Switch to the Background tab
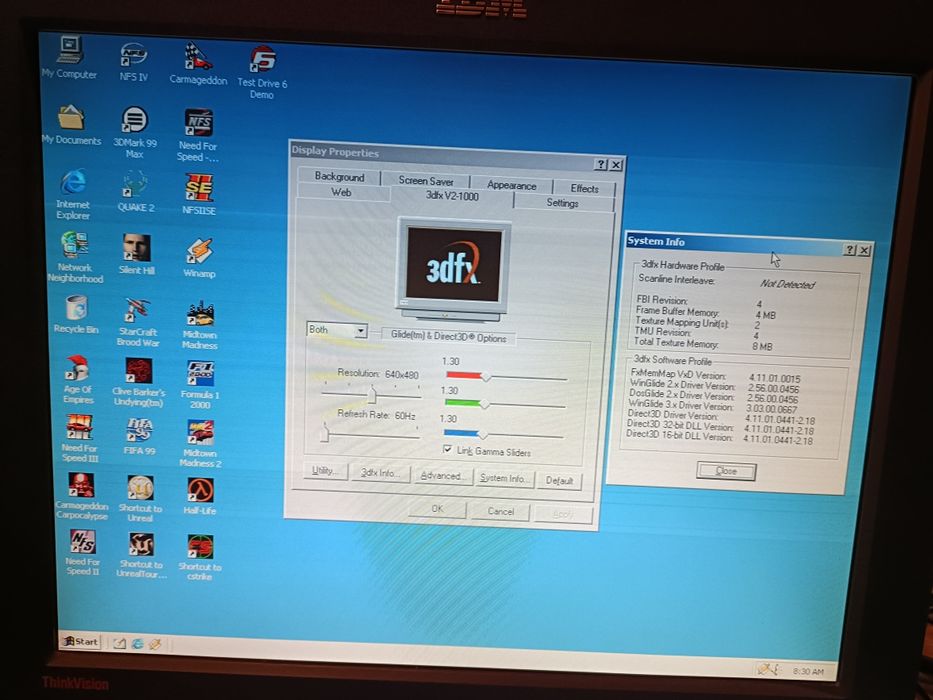933x700 pixels. tap(339, 177)
